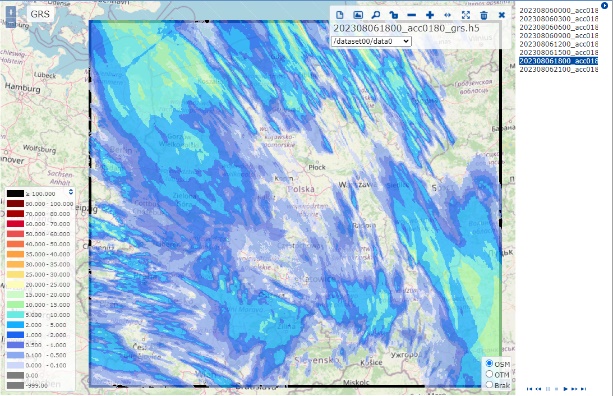Image resolution: width=613 pixels, height=396 pixels.
Task: Click the horizontal double-arrow icon
Action: tap(448, 15)
